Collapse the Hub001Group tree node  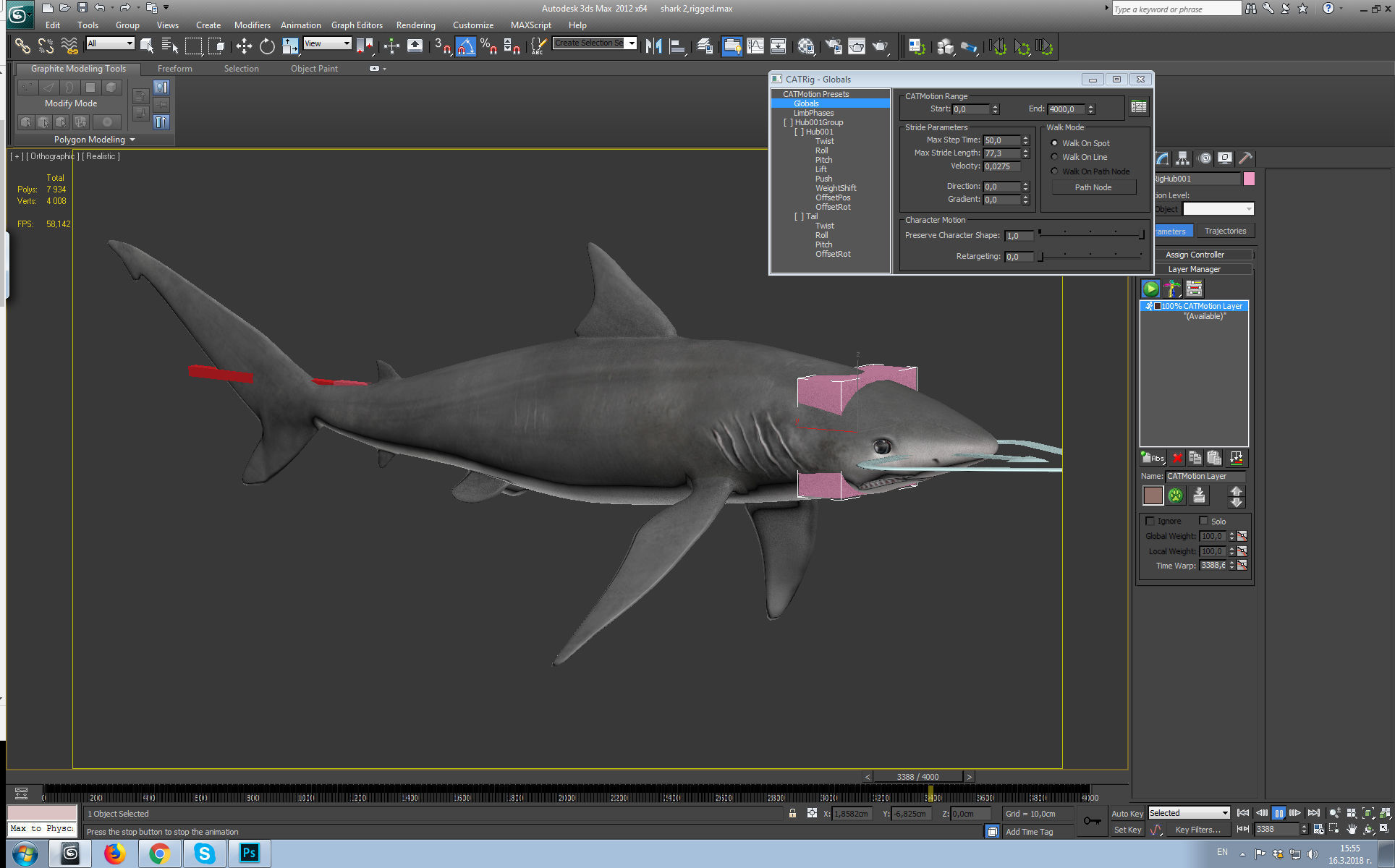click(x=789, y=122)
